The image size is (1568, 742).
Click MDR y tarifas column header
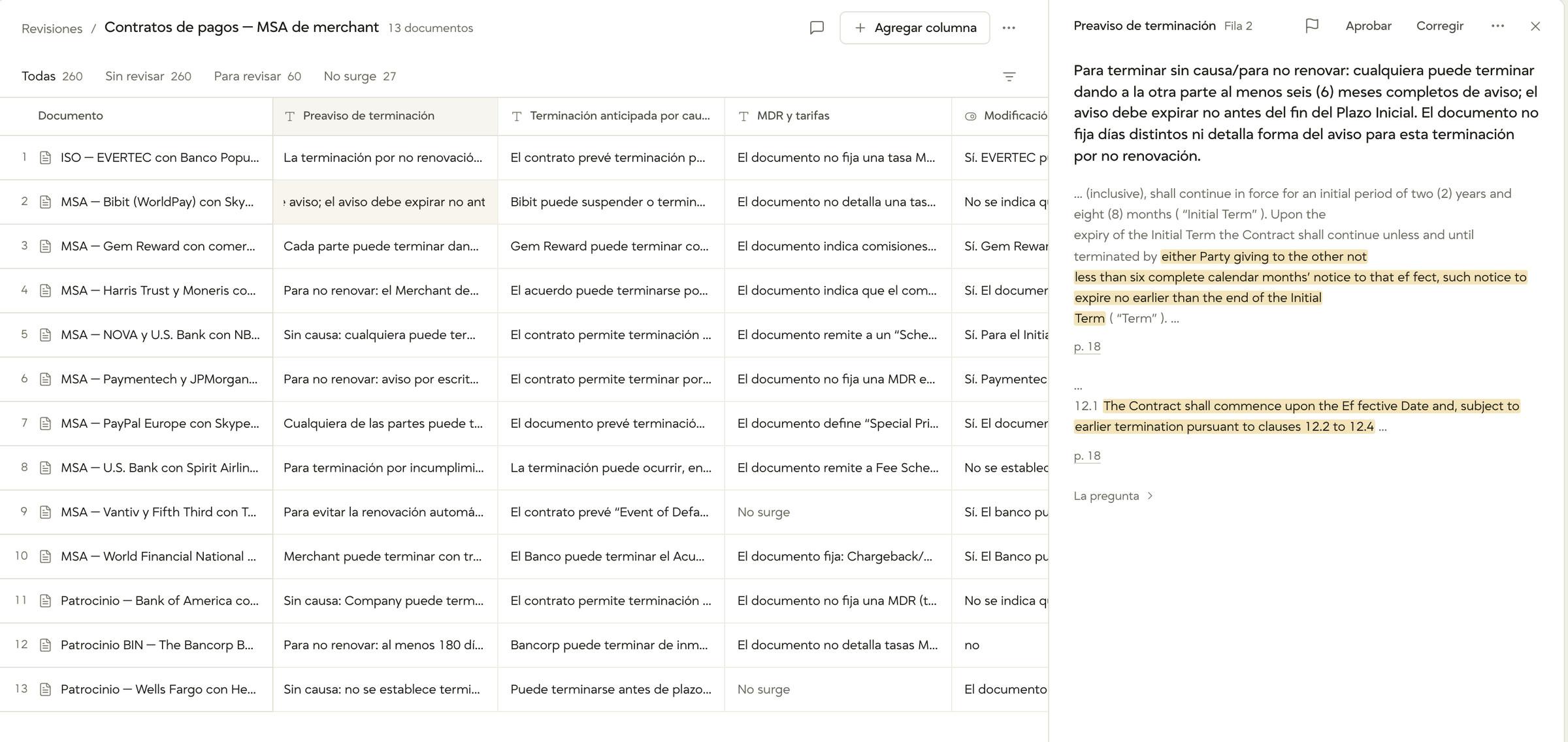[x=838, y=116]
